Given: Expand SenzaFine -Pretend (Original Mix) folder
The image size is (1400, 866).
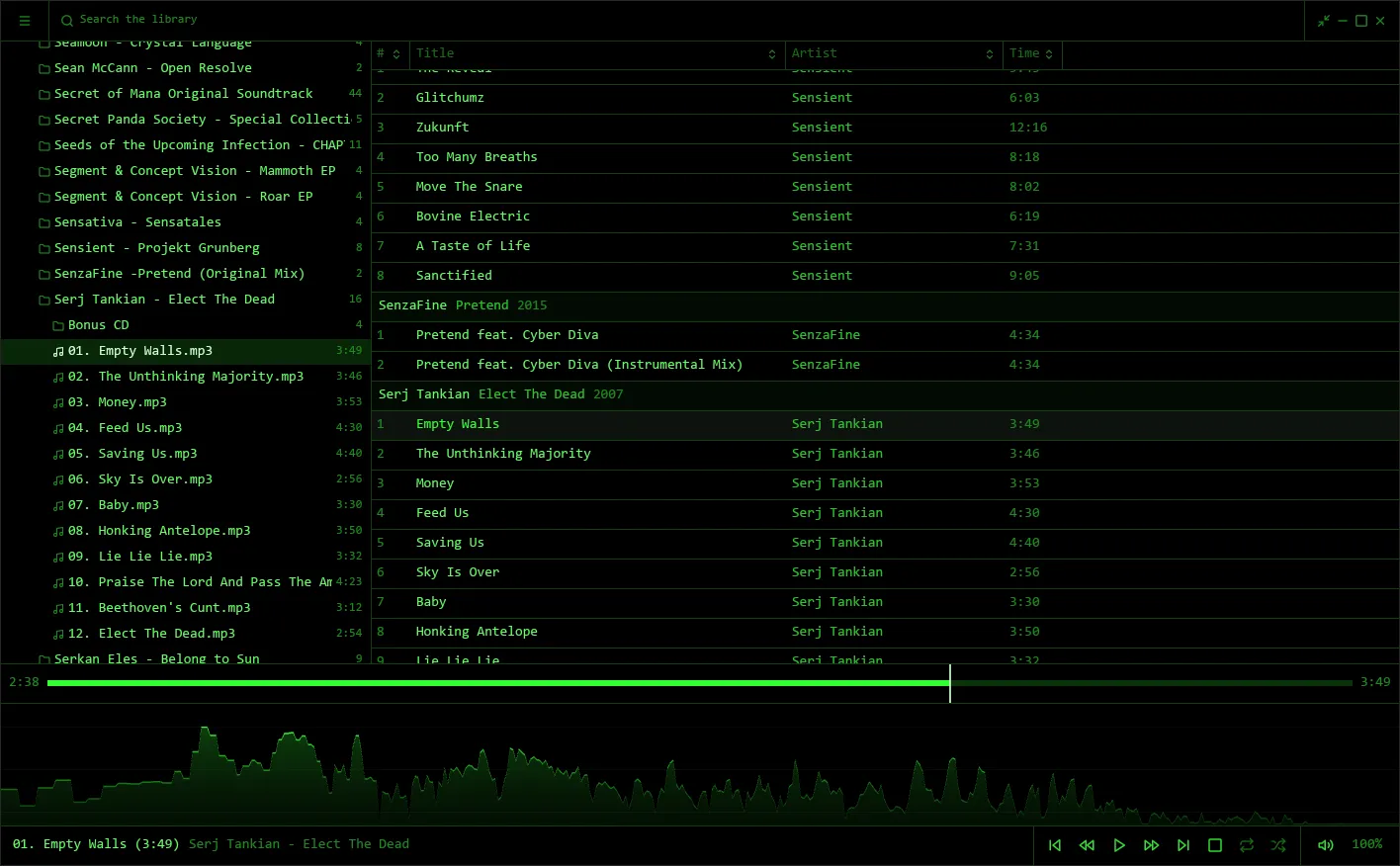Looking at the screenshot, I should pyautogui.click(x=186, y=274).
